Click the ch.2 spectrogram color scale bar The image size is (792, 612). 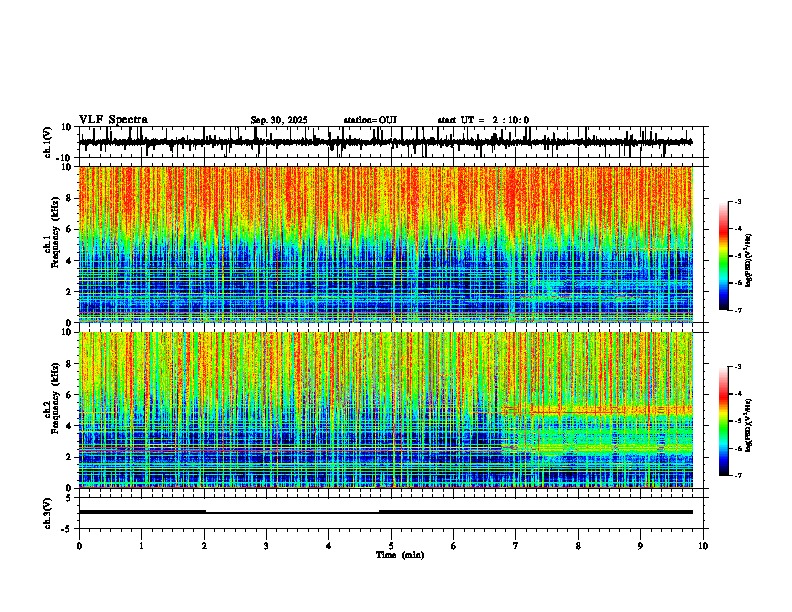point(724,421)
